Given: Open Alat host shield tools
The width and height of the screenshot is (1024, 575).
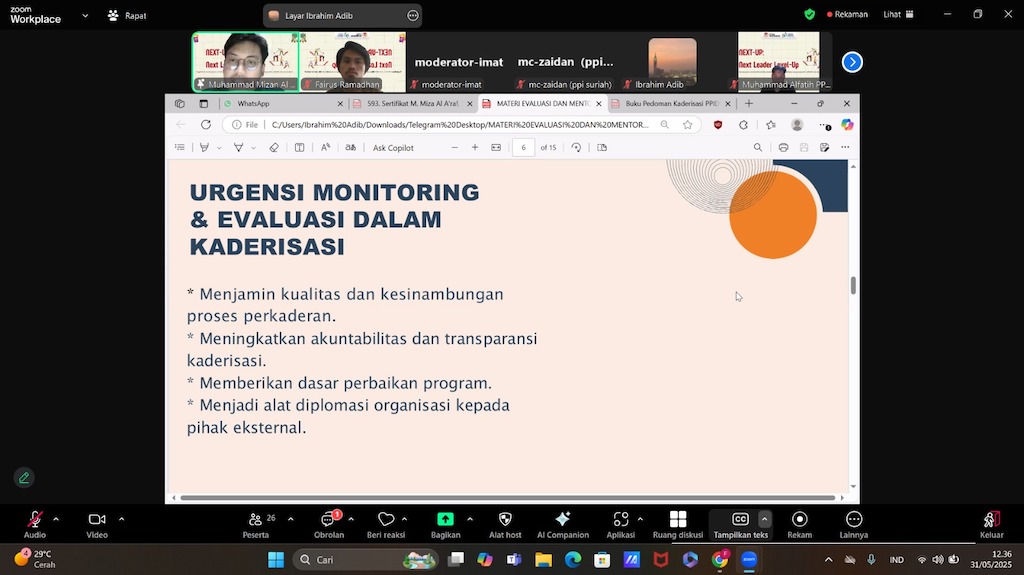Looking at the screenshot, I should 505,519.
